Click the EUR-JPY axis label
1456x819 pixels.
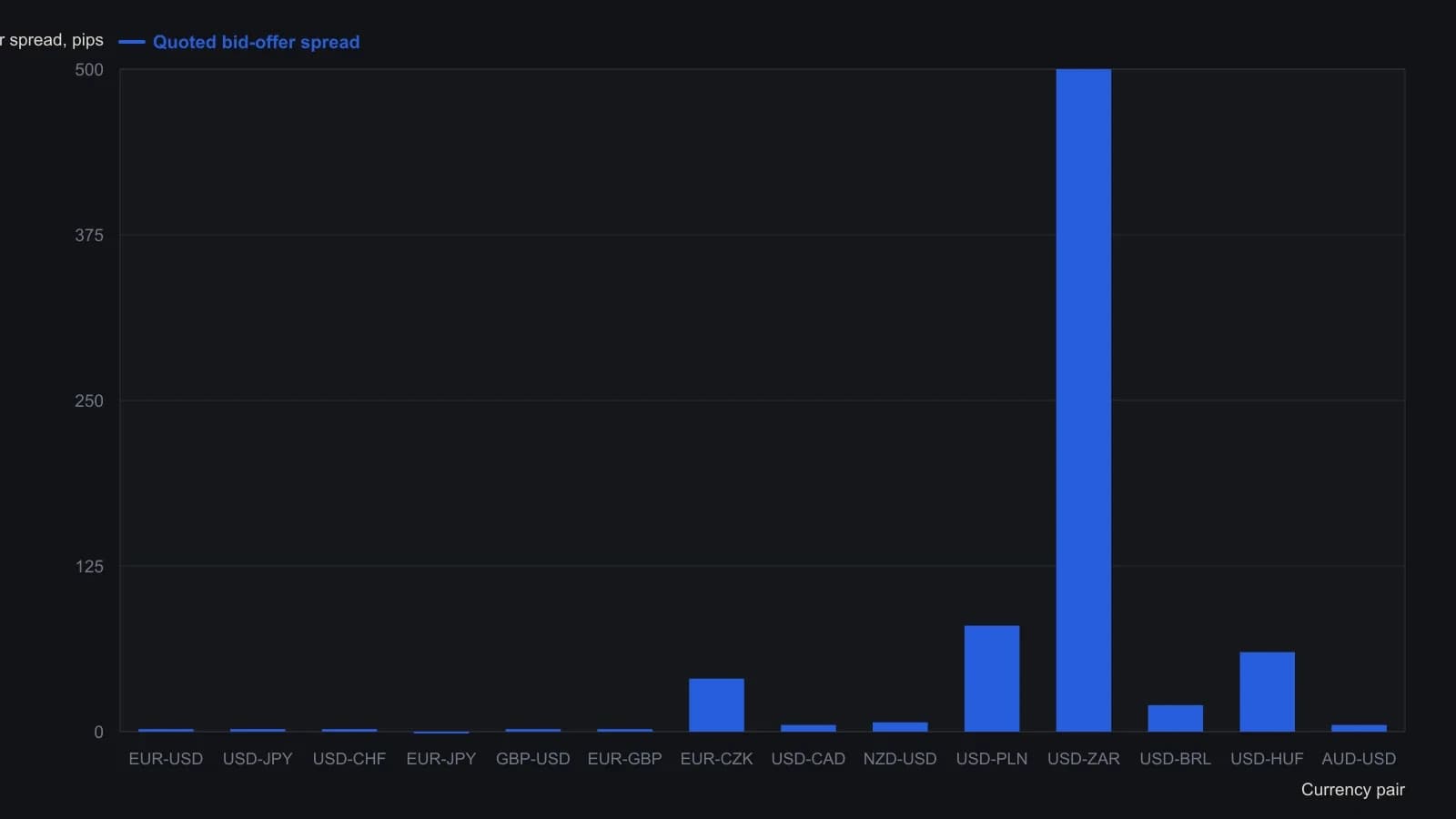(x=441, y=759)
